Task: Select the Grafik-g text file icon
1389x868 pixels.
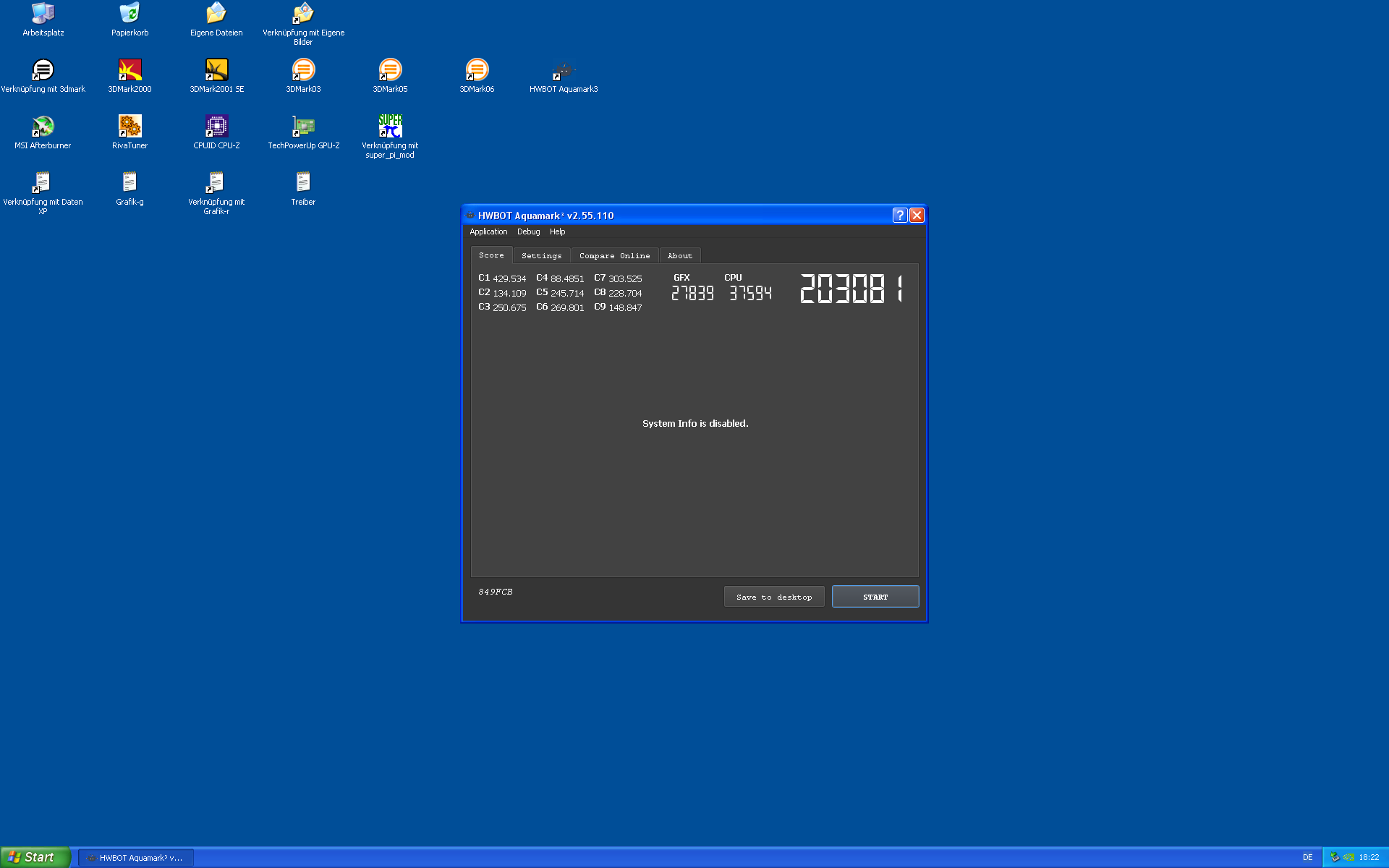Action: (x=130, y=189)
